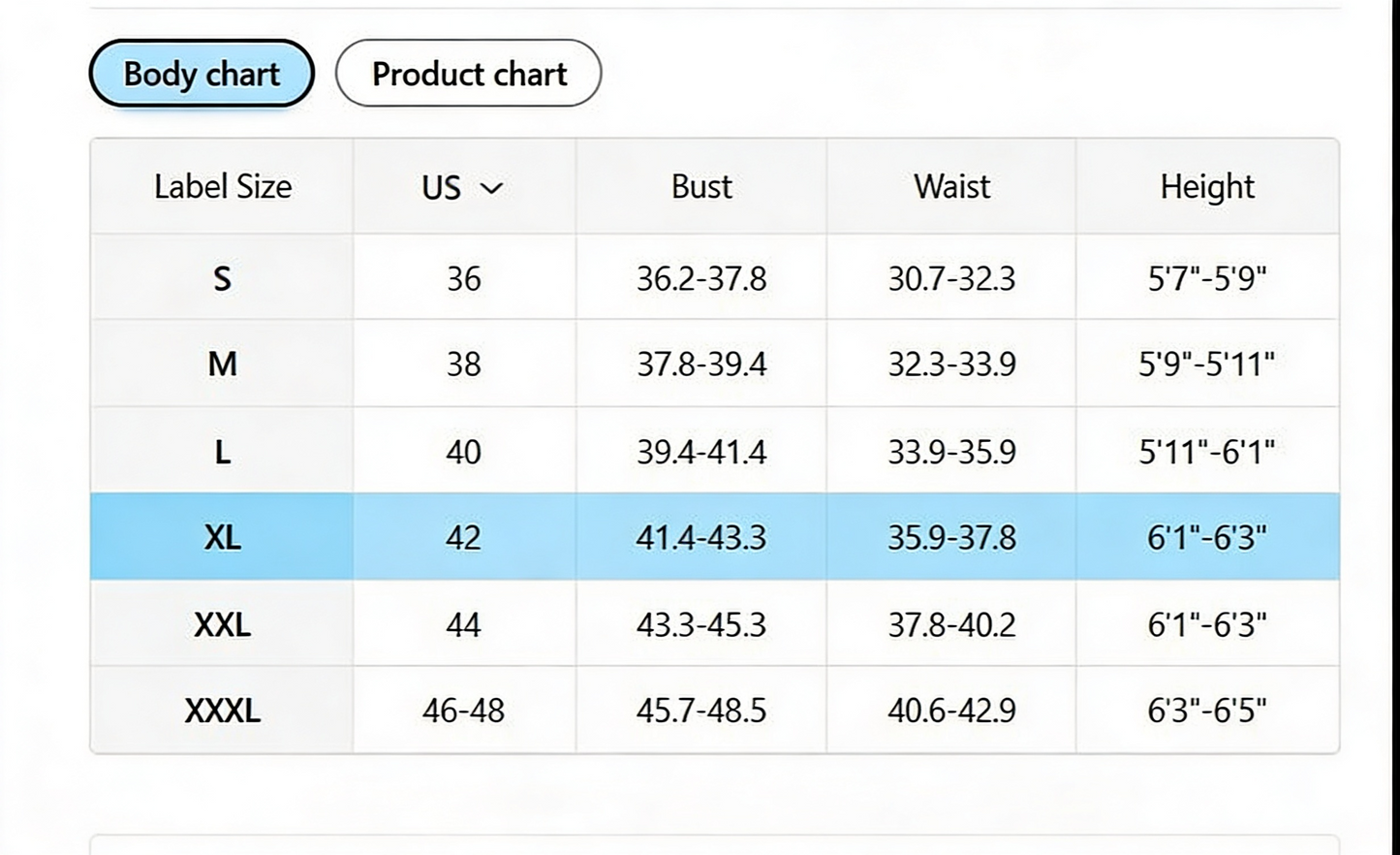Switch to the Body chart tab
The image size is (1400, 855).
click(202, 74)
